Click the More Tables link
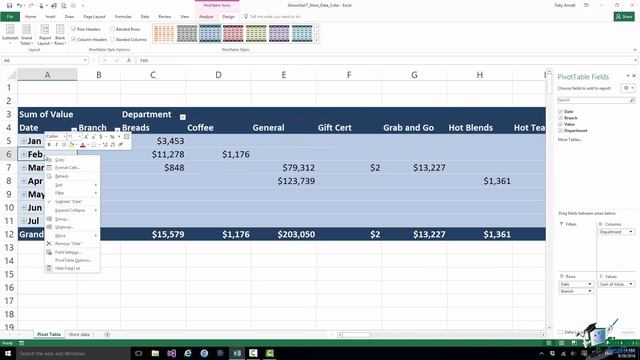The image size is (640, 360). 570,140
